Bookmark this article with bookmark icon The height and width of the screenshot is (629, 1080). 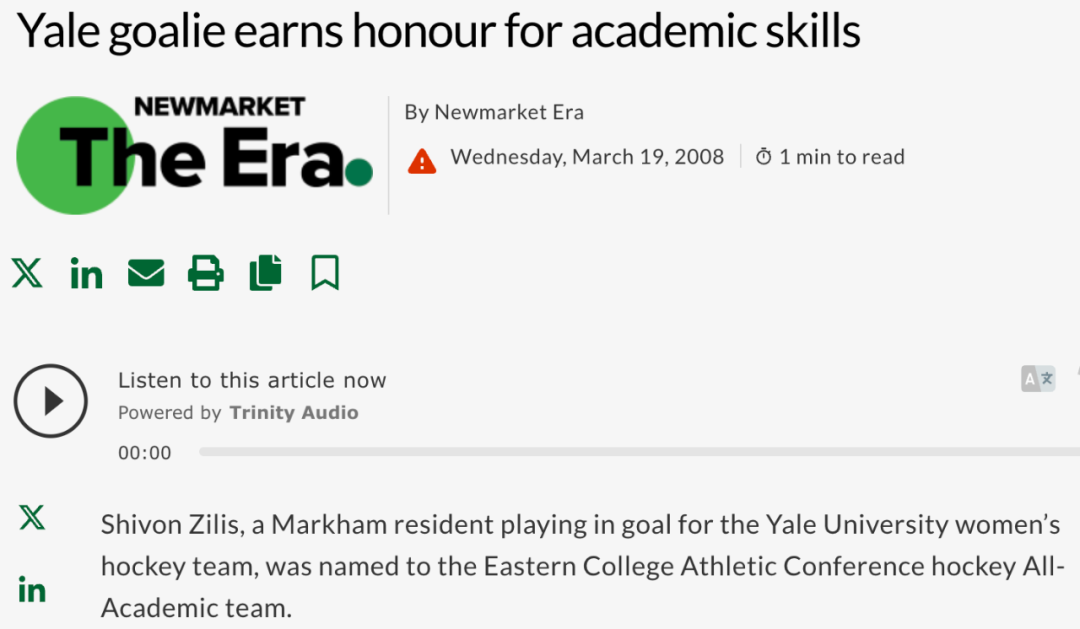pyautogui.click(x=325, y=273)
